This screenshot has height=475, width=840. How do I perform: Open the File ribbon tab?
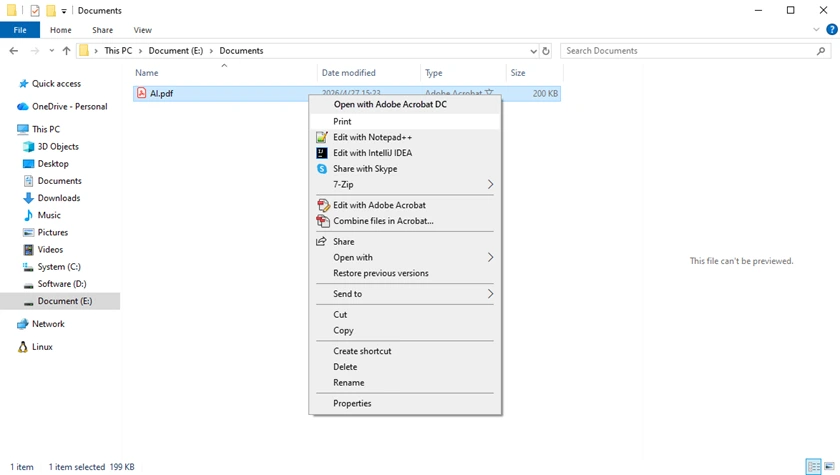(x=20, y=30)
